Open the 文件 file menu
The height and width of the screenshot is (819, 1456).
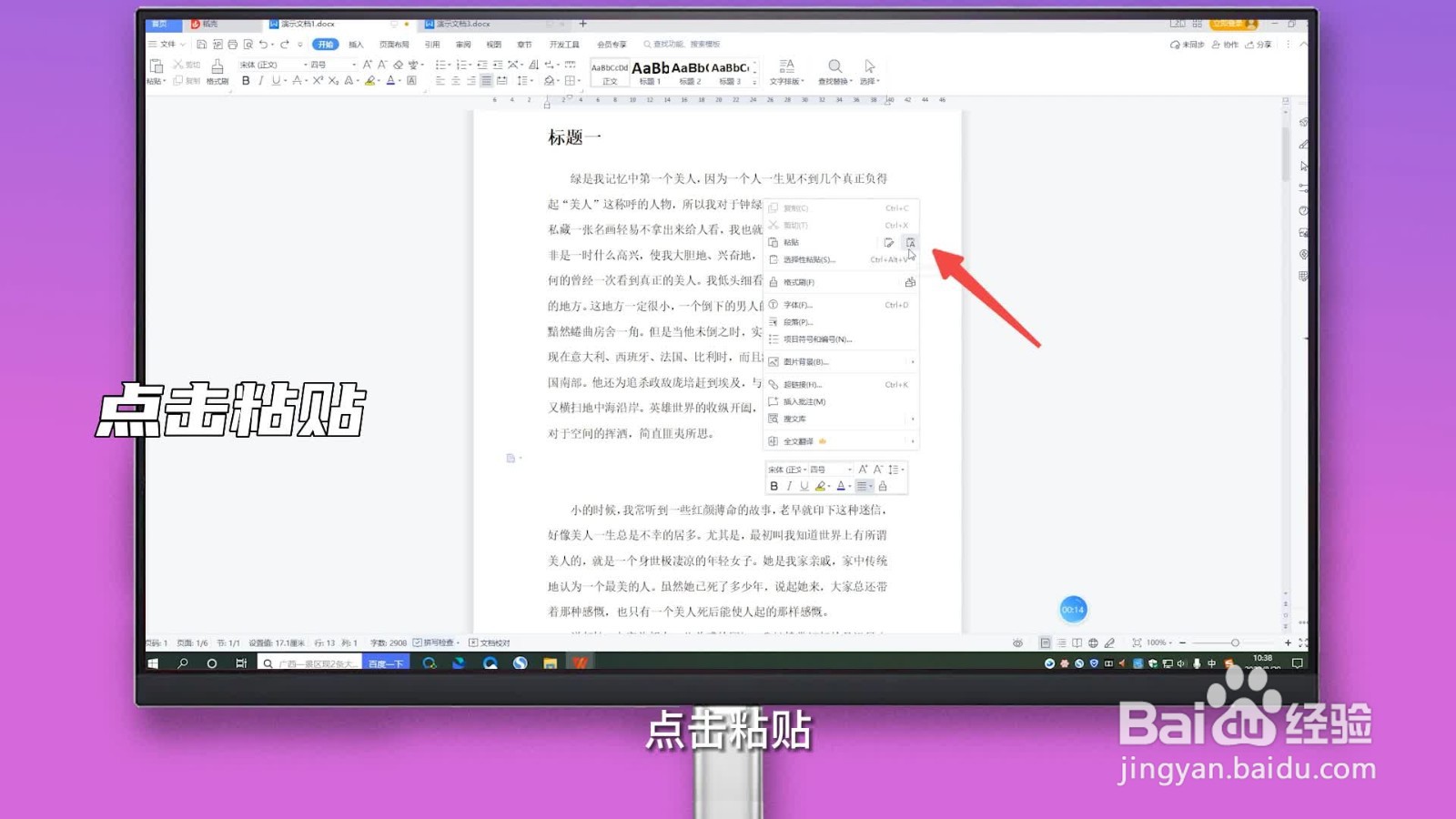click(167, 45)
